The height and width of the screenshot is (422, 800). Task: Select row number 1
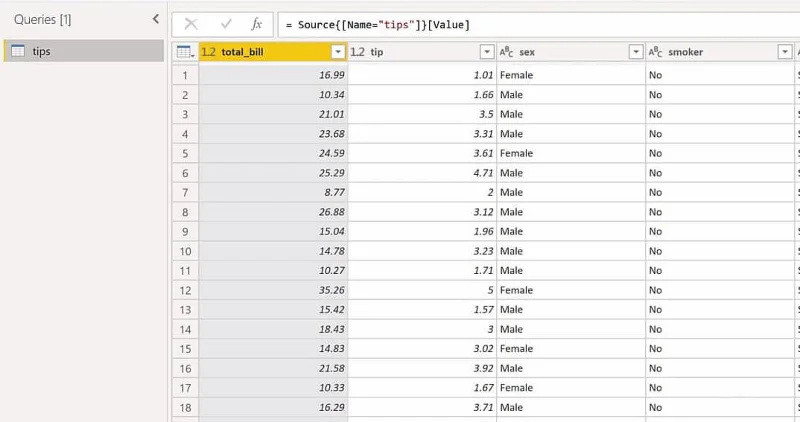coord(185,76)
